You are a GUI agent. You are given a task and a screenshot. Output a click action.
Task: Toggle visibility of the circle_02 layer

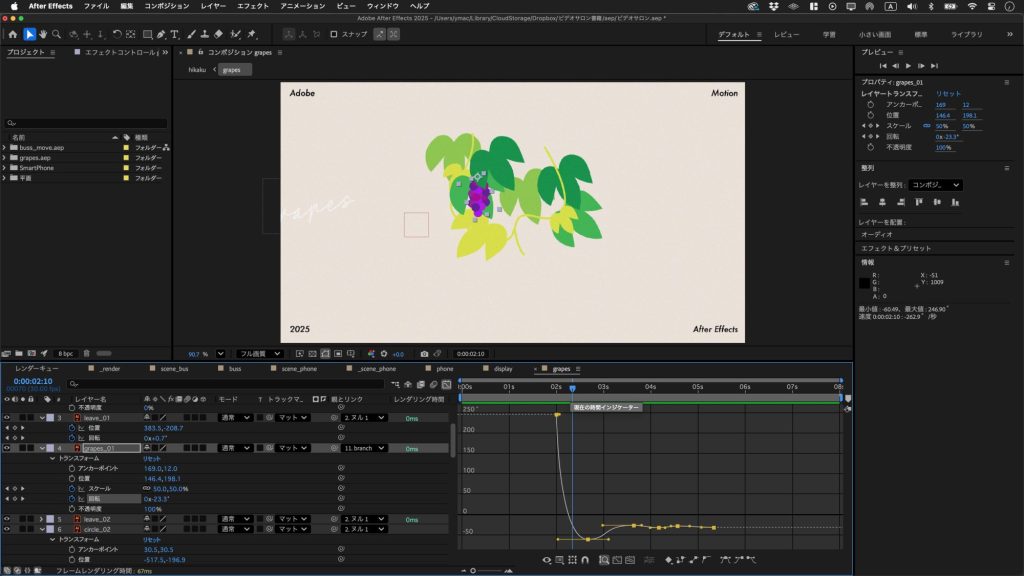[7, 529]
